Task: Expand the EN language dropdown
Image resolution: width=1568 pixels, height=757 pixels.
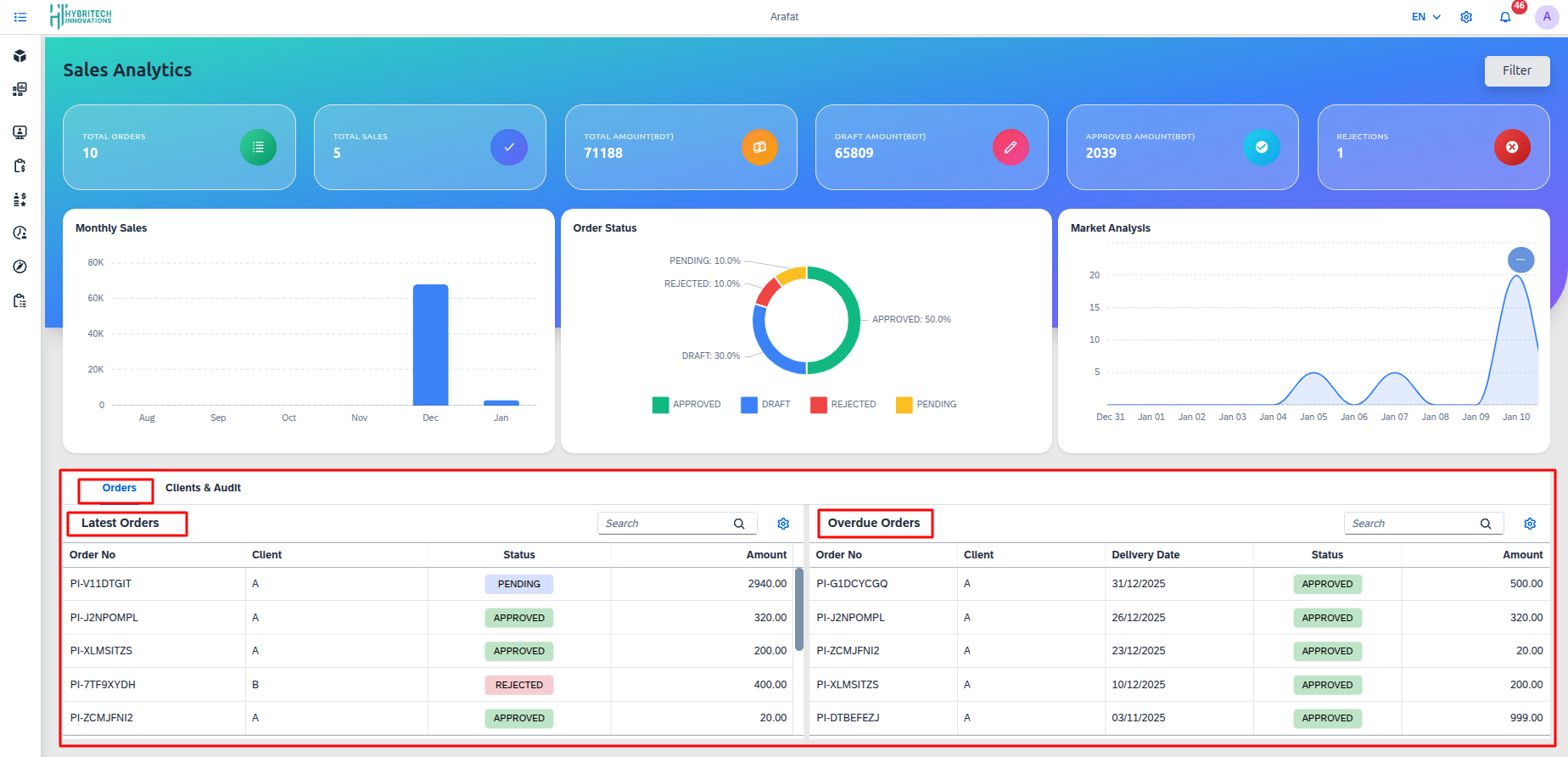Action: click(1425, 17)
